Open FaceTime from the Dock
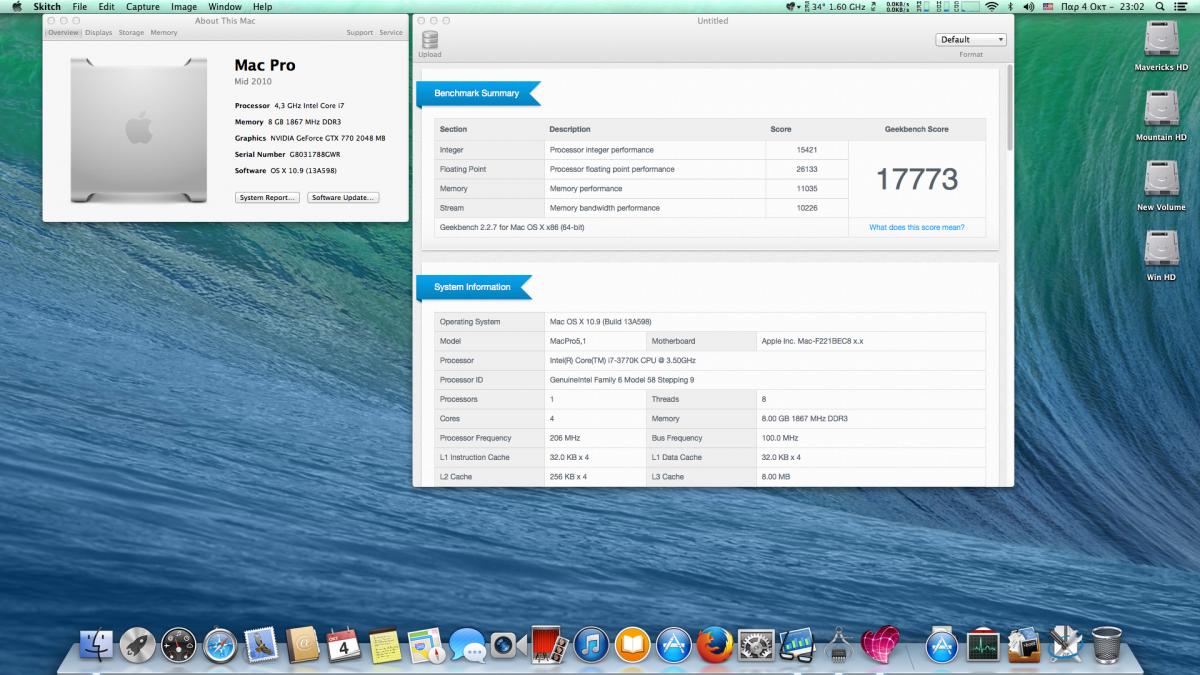 coord(508,645)
